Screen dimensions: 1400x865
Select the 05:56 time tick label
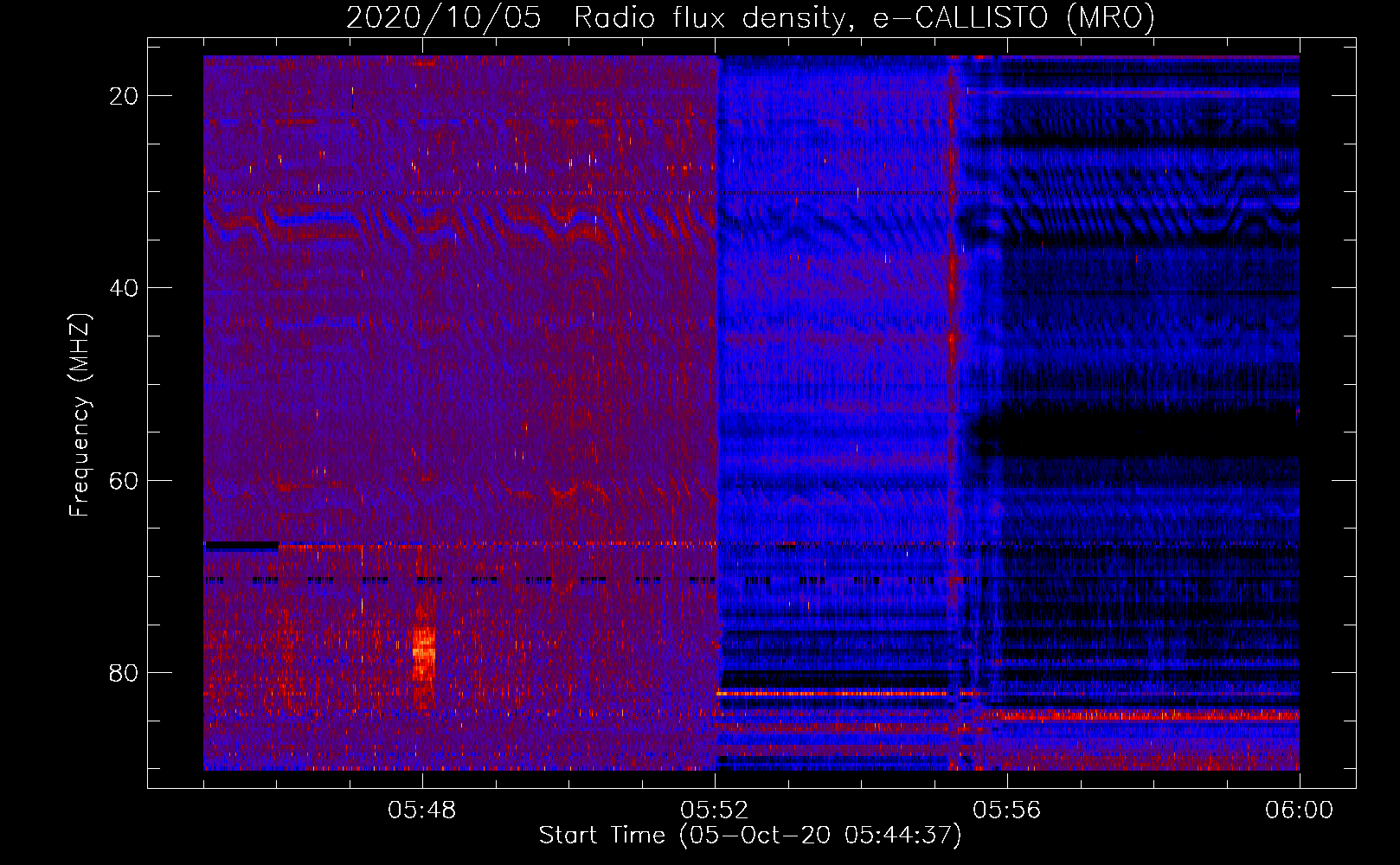[x=1007, y=811]
